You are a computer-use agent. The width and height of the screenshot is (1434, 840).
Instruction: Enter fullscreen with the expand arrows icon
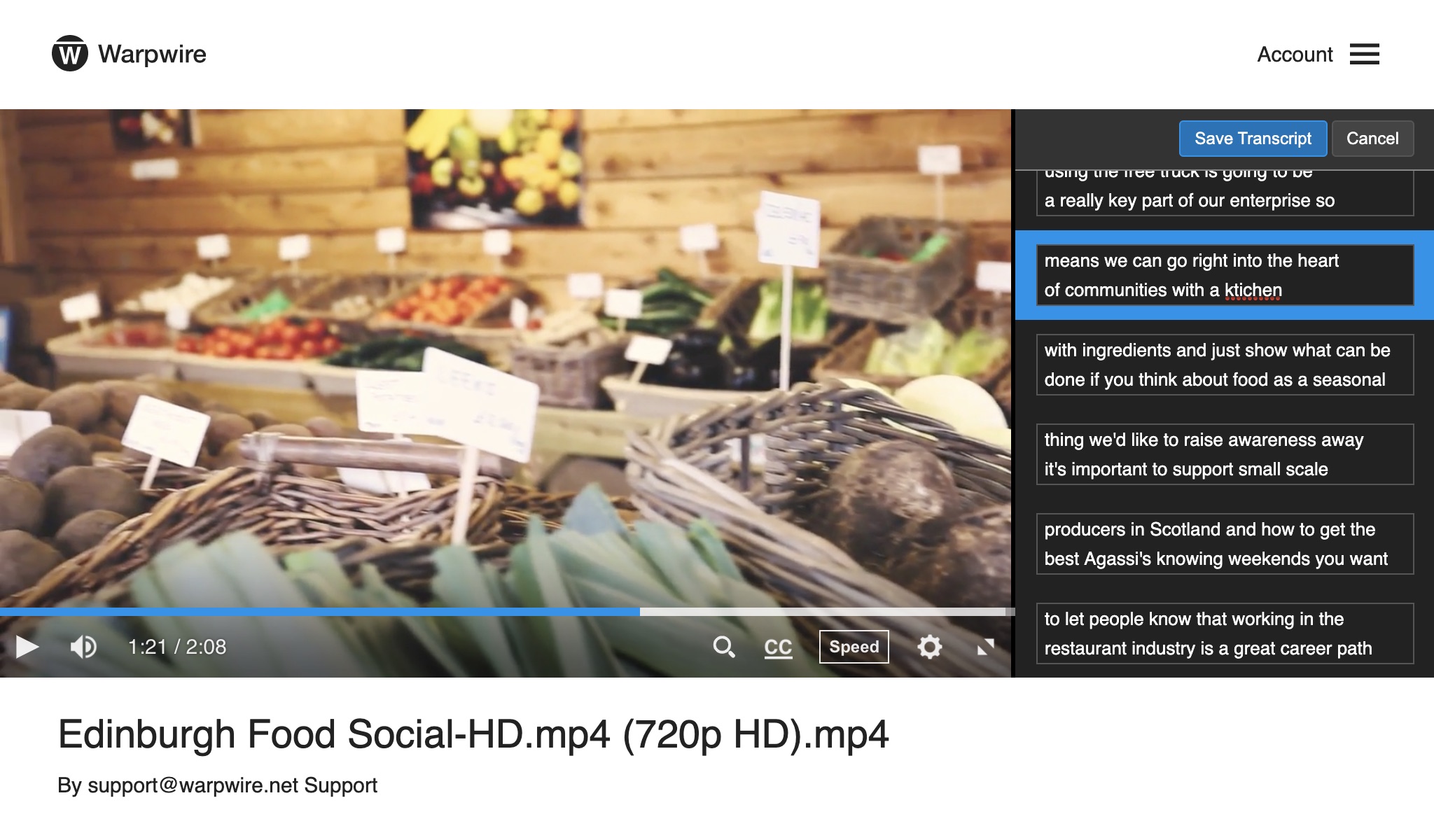click(x=985, y=647)
